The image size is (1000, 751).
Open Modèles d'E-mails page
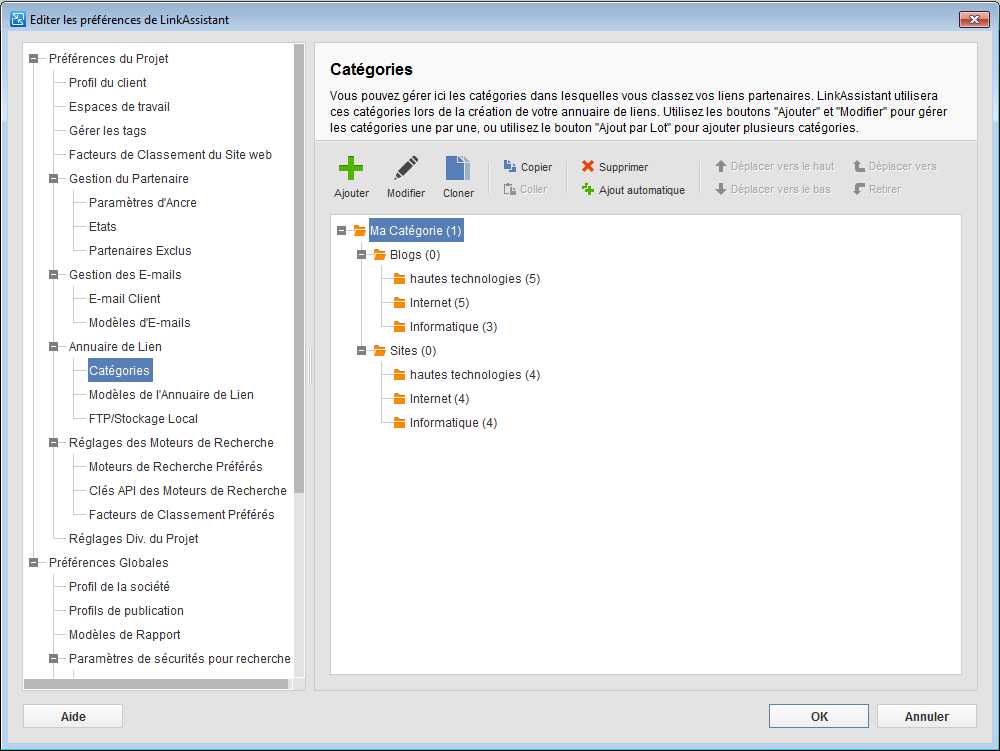(140, 323)
